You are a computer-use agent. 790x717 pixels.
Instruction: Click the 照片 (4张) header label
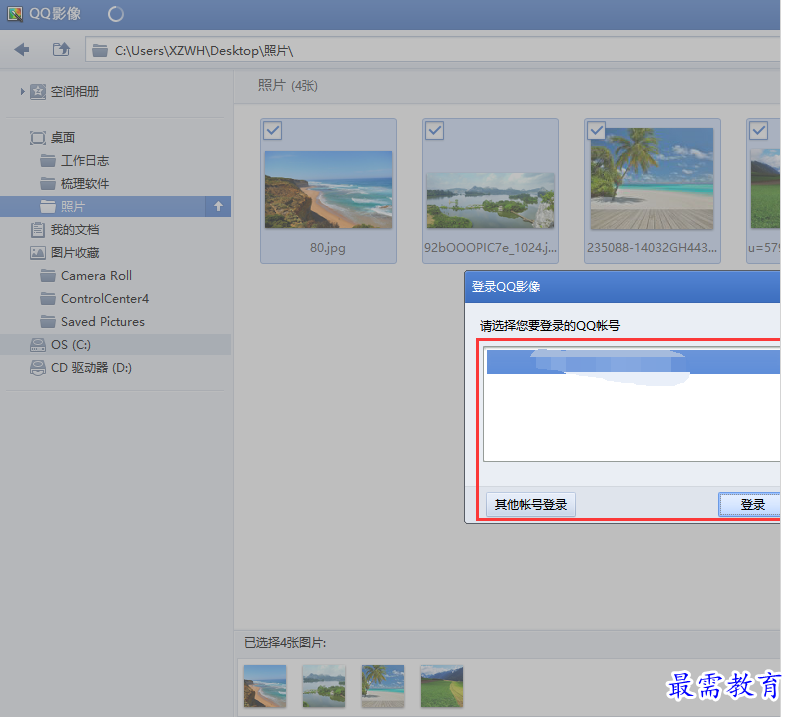tap(288, 85)
